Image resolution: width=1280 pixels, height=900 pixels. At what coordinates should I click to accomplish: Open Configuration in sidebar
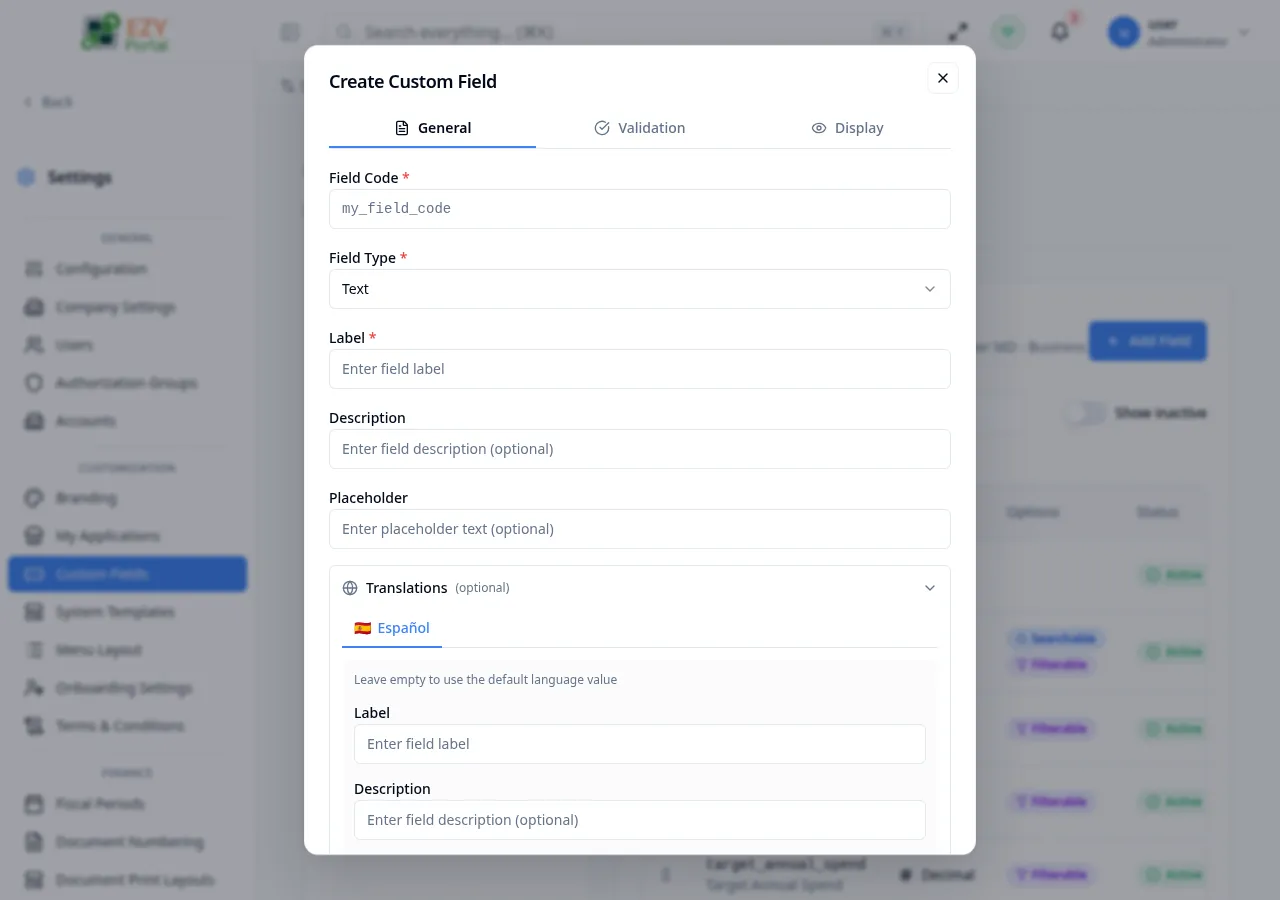127,269
